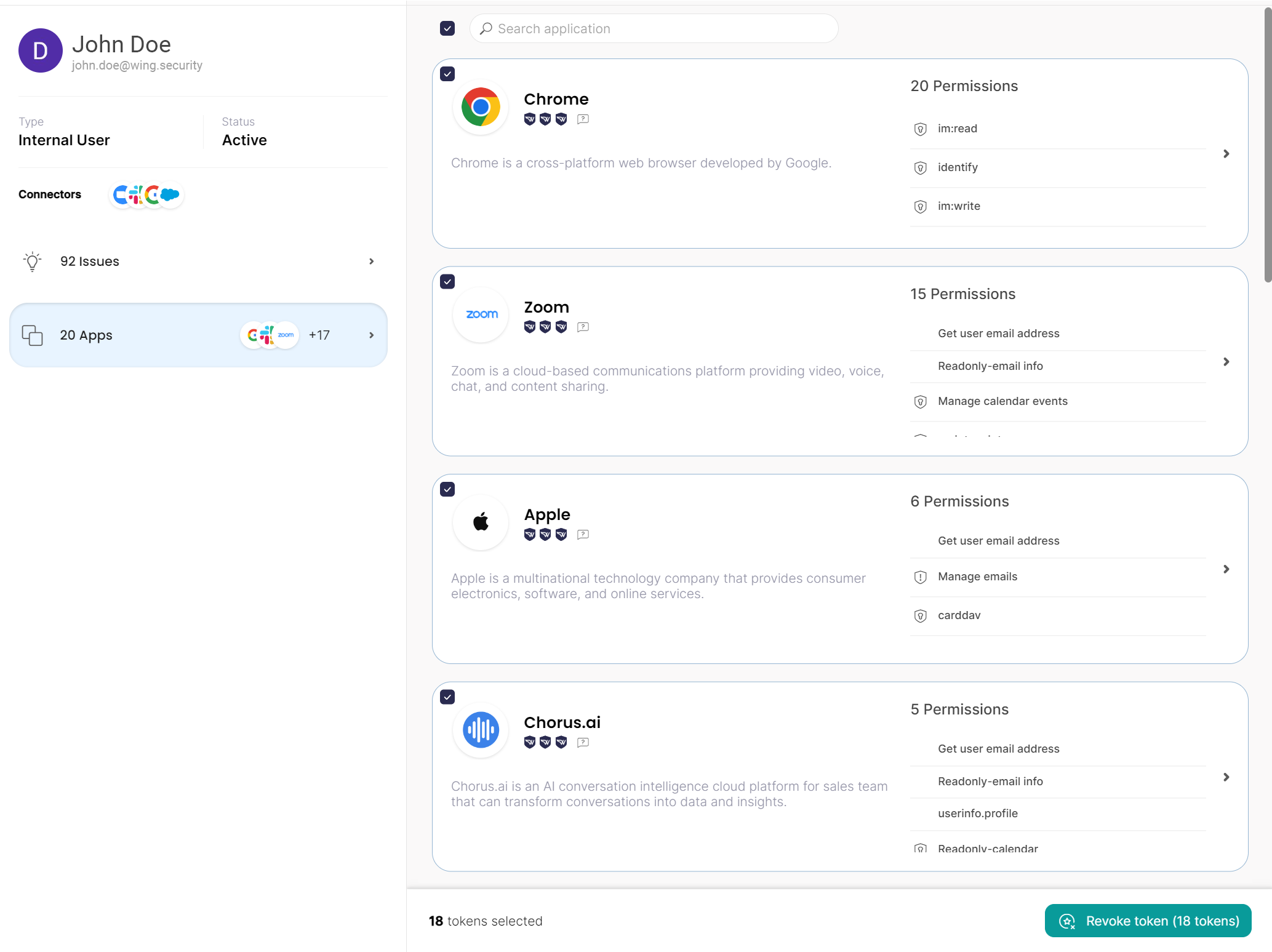Click the shield icon beside carddav
This screenshot has height=952, width=1272.
click(x=920, y=616)
